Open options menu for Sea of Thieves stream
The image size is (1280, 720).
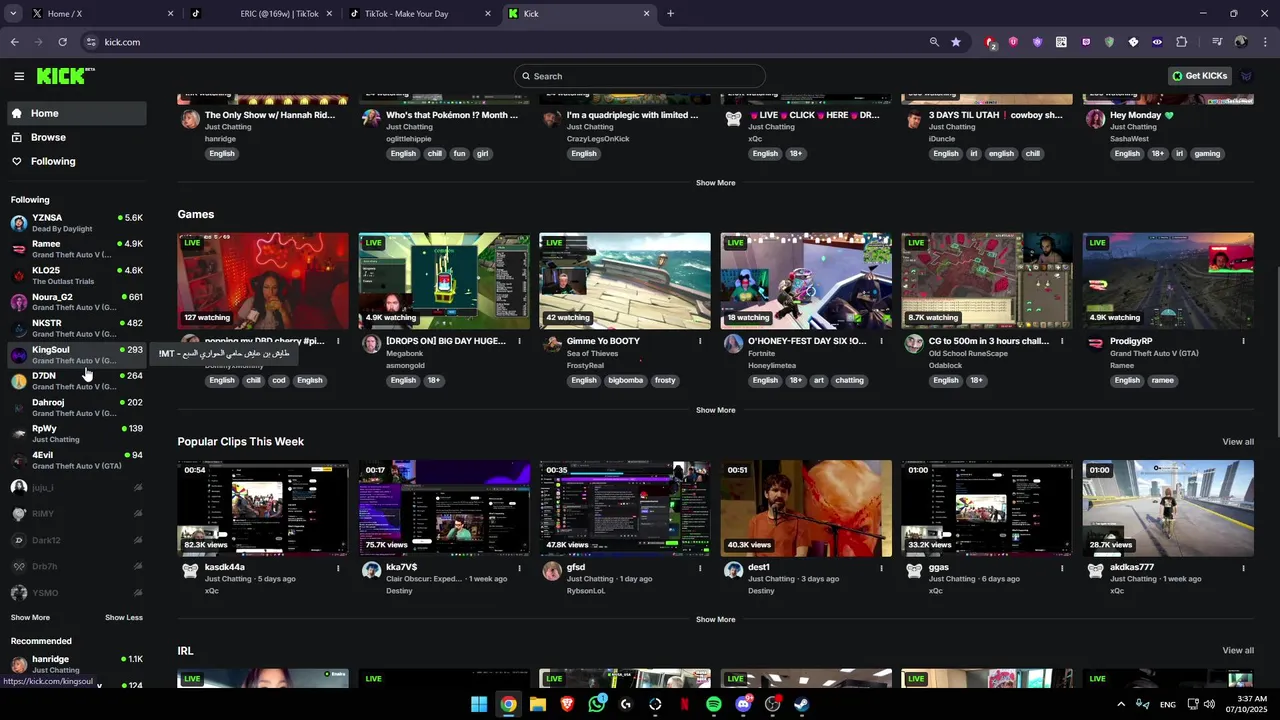(700, 341)
